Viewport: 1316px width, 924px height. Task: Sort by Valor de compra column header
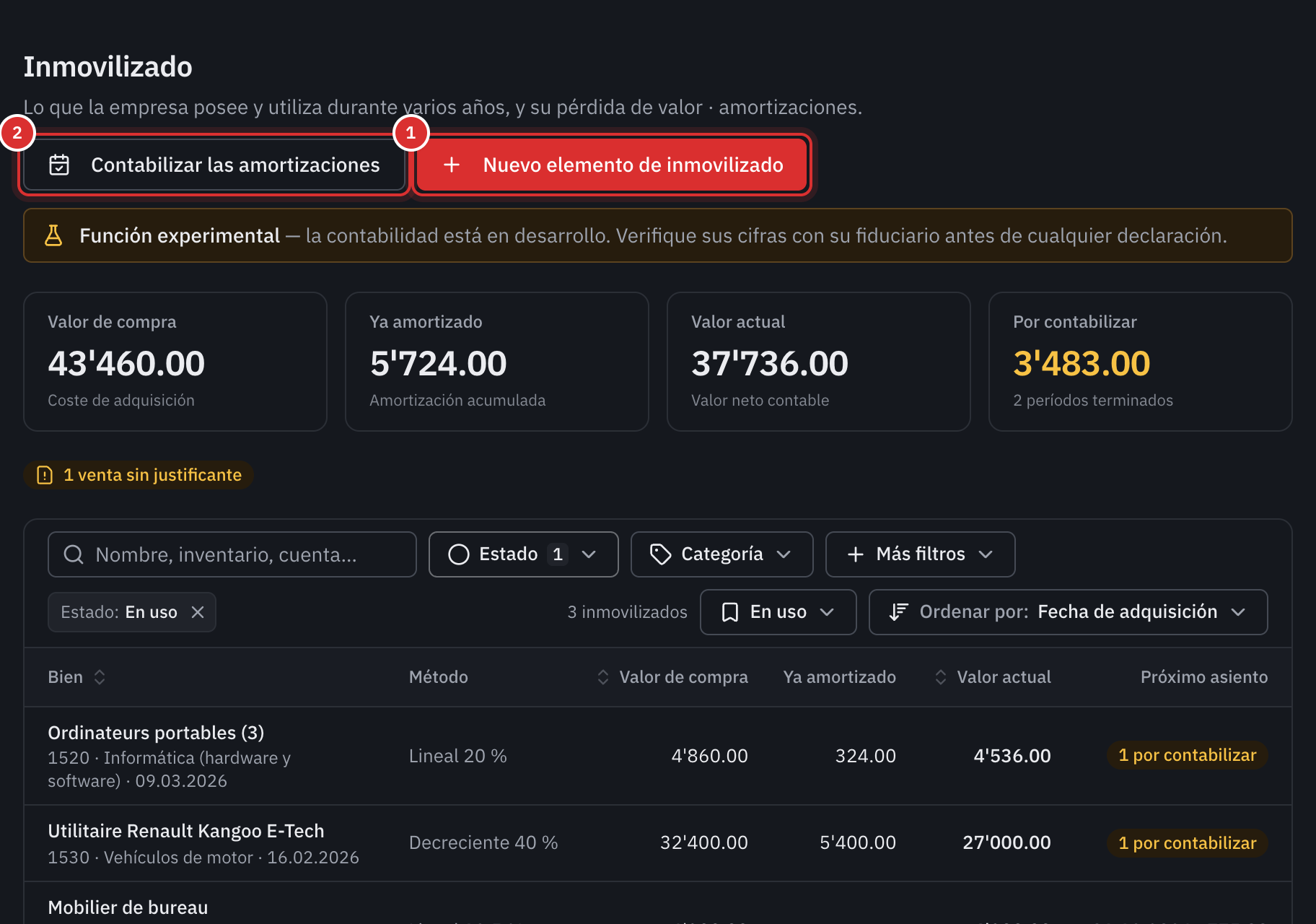pyautogui.click(x=672, y=677)
